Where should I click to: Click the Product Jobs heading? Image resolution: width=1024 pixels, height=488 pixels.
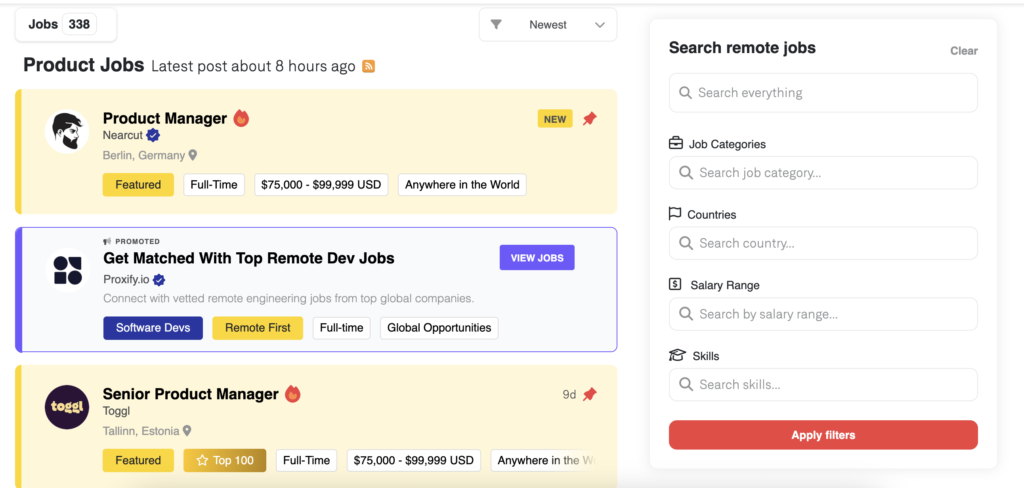pyautogui.click(x=84, y=65)
